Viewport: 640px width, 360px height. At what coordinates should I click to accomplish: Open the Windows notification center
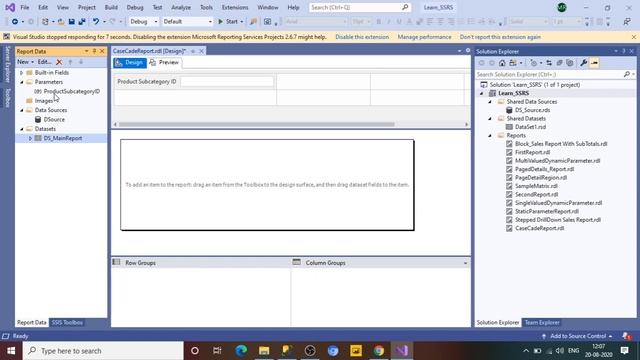[x=624, y=351]
